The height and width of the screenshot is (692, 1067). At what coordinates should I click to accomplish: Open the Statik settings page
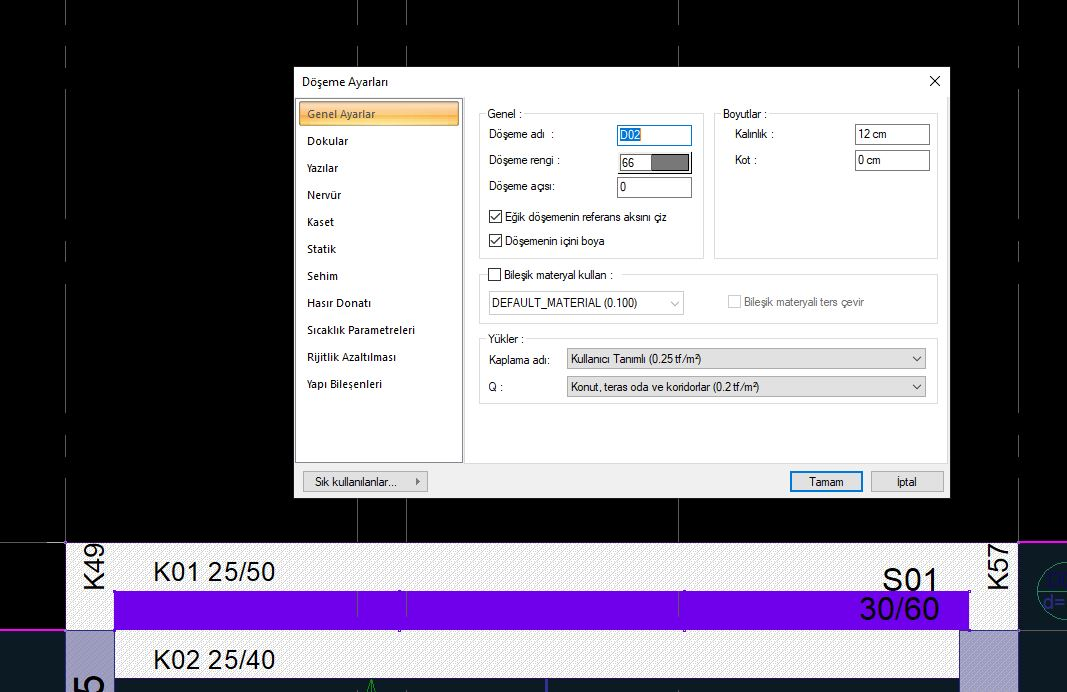[x=321, y=249]
